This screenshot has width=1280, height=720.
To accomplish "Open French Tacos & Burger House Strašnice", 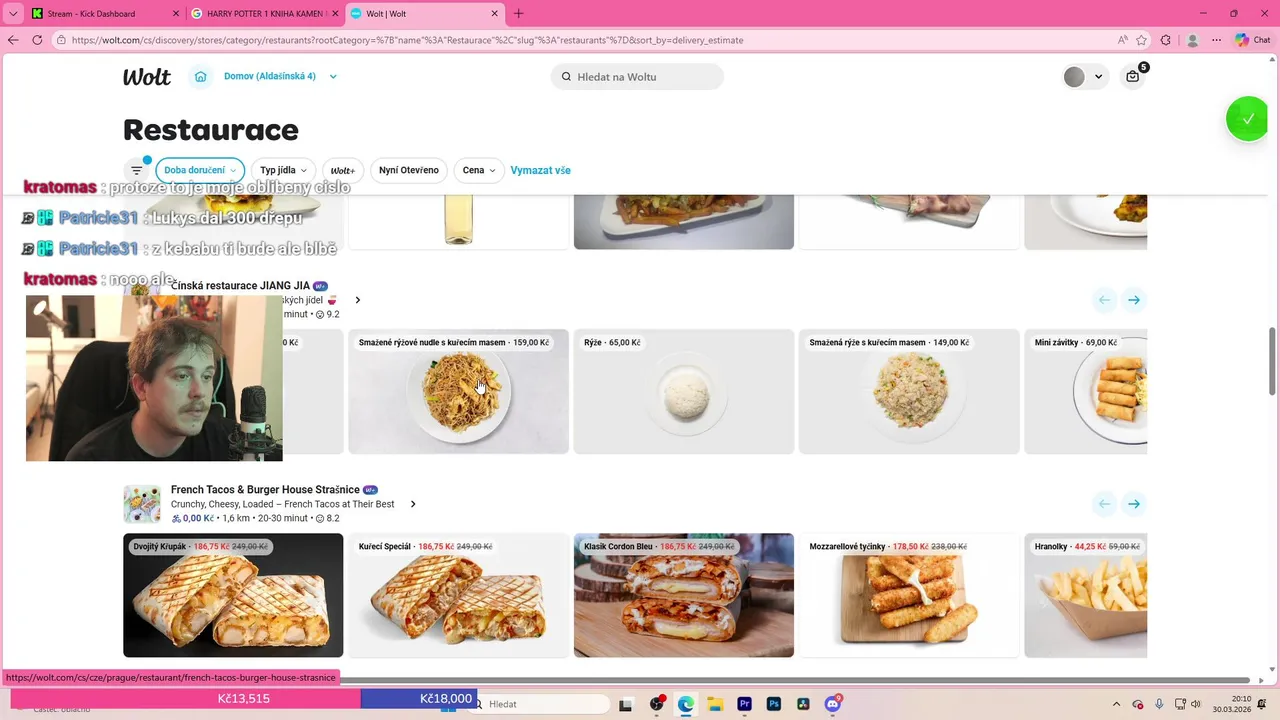I will (265, 490).
